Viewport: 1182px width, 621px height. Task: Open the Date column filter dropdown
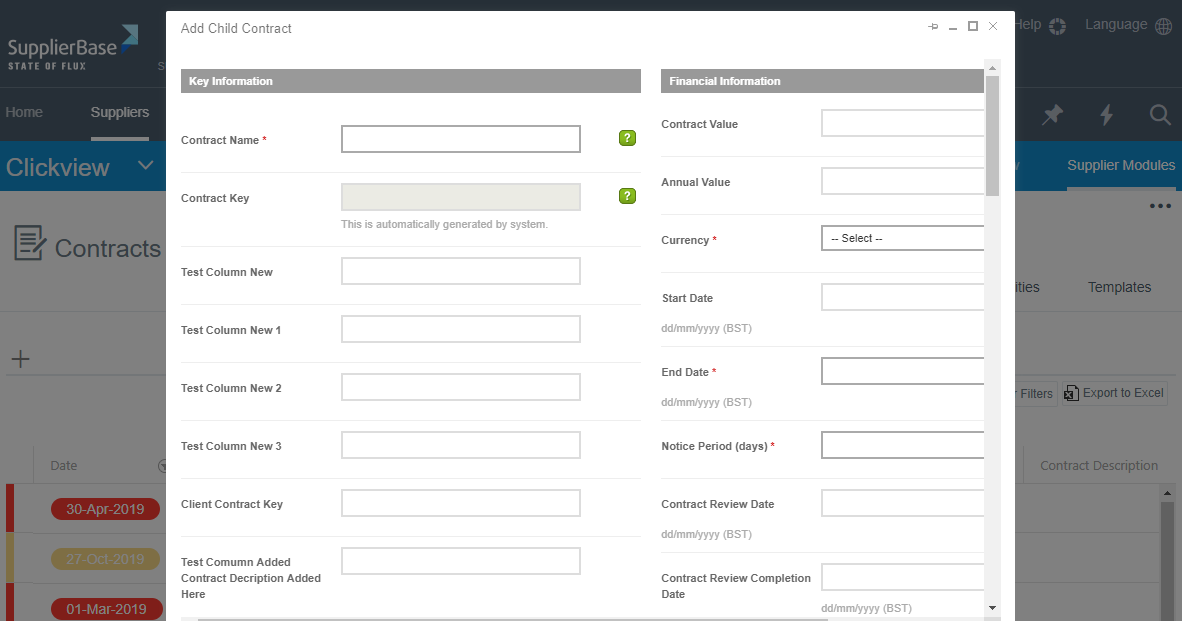pos(162,466)
